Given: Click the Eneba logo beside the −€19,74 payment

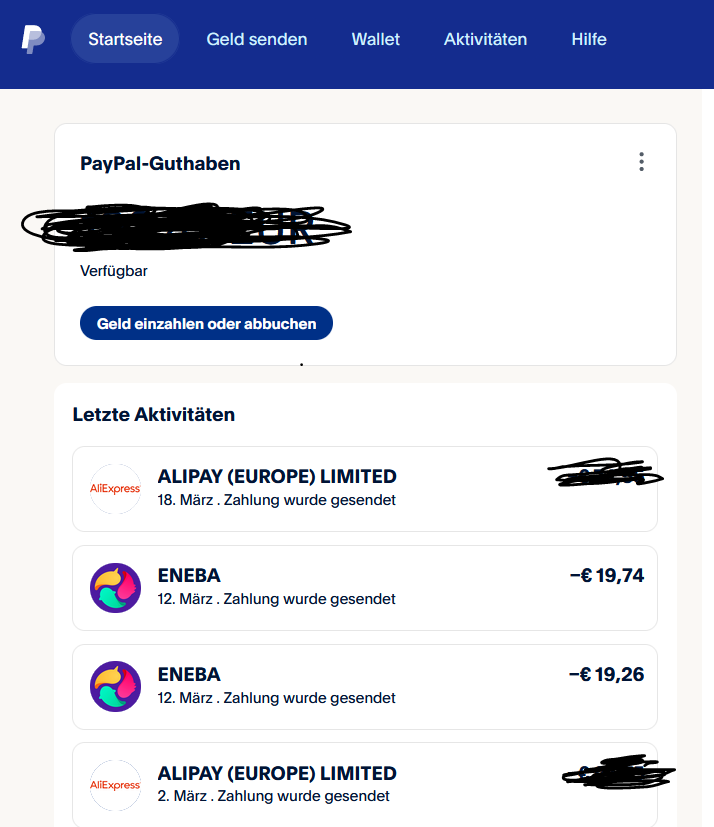Looking at the screenshot, I should click(116, 587).
